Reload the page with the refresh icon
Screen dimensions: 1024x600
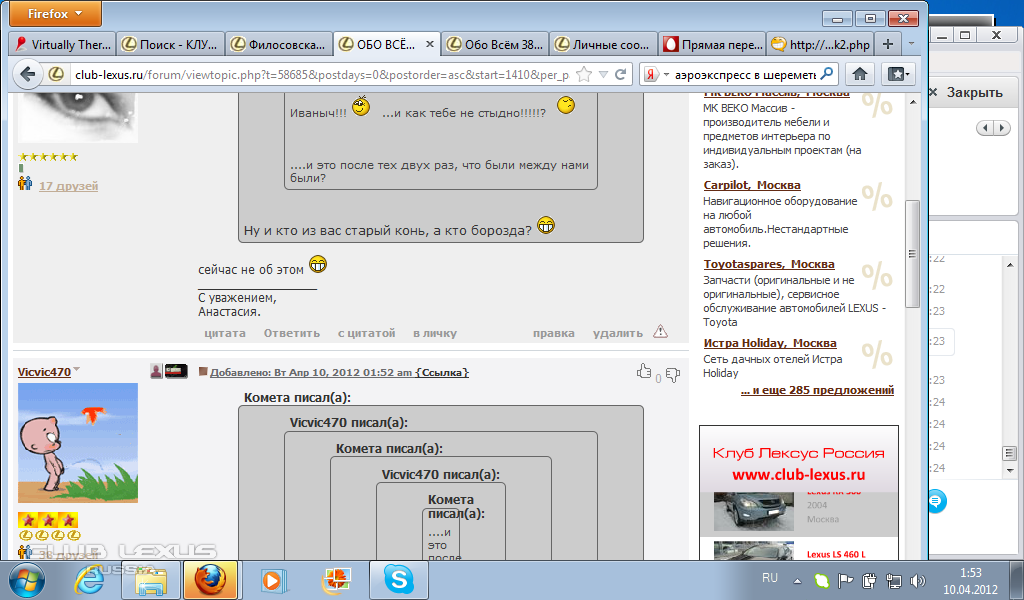[x=621, y=74]
